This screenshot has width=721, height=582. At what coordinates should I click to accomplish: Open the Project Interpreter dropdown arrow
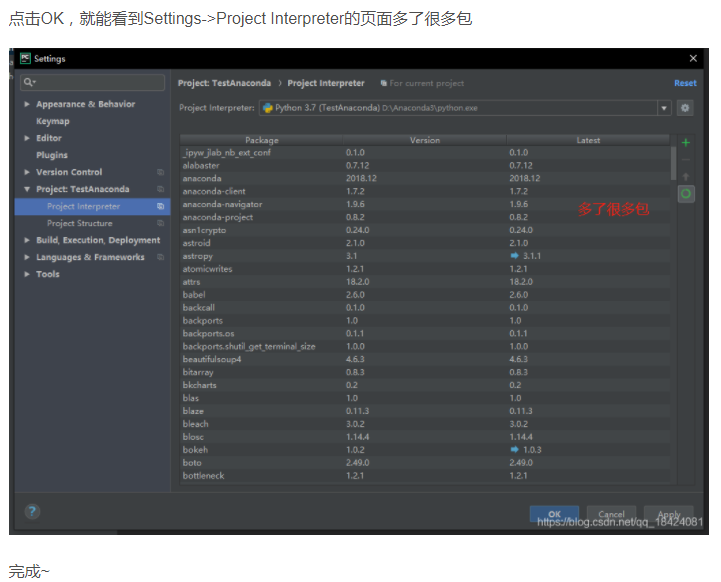[664, 108]
